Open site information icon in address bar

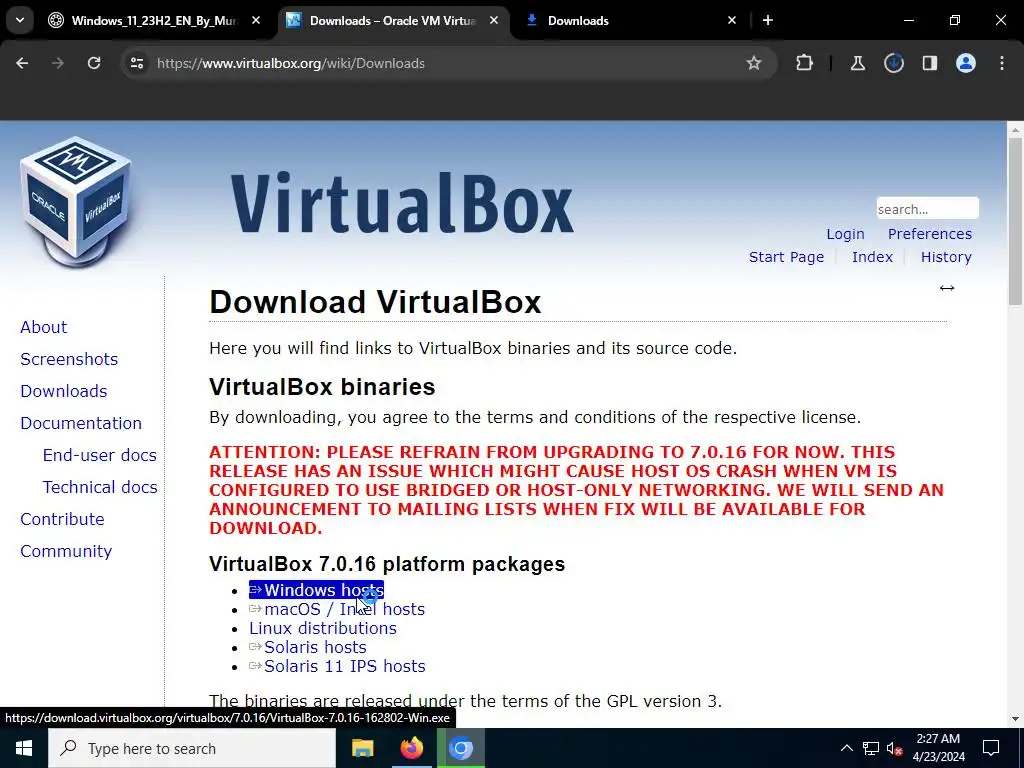click(137, 63)
